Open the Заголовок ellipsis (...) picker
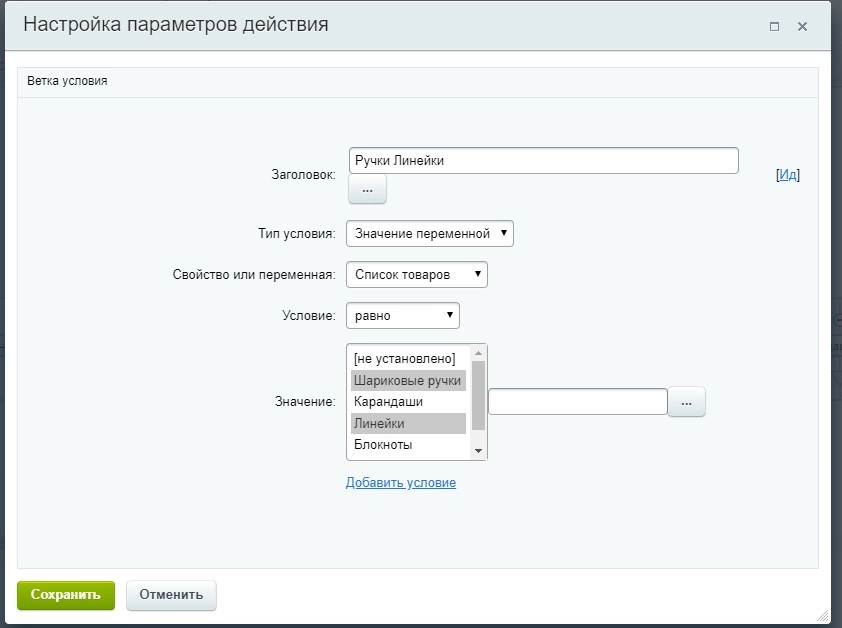Viewport: 842px width, 628px height. (366, 189)
